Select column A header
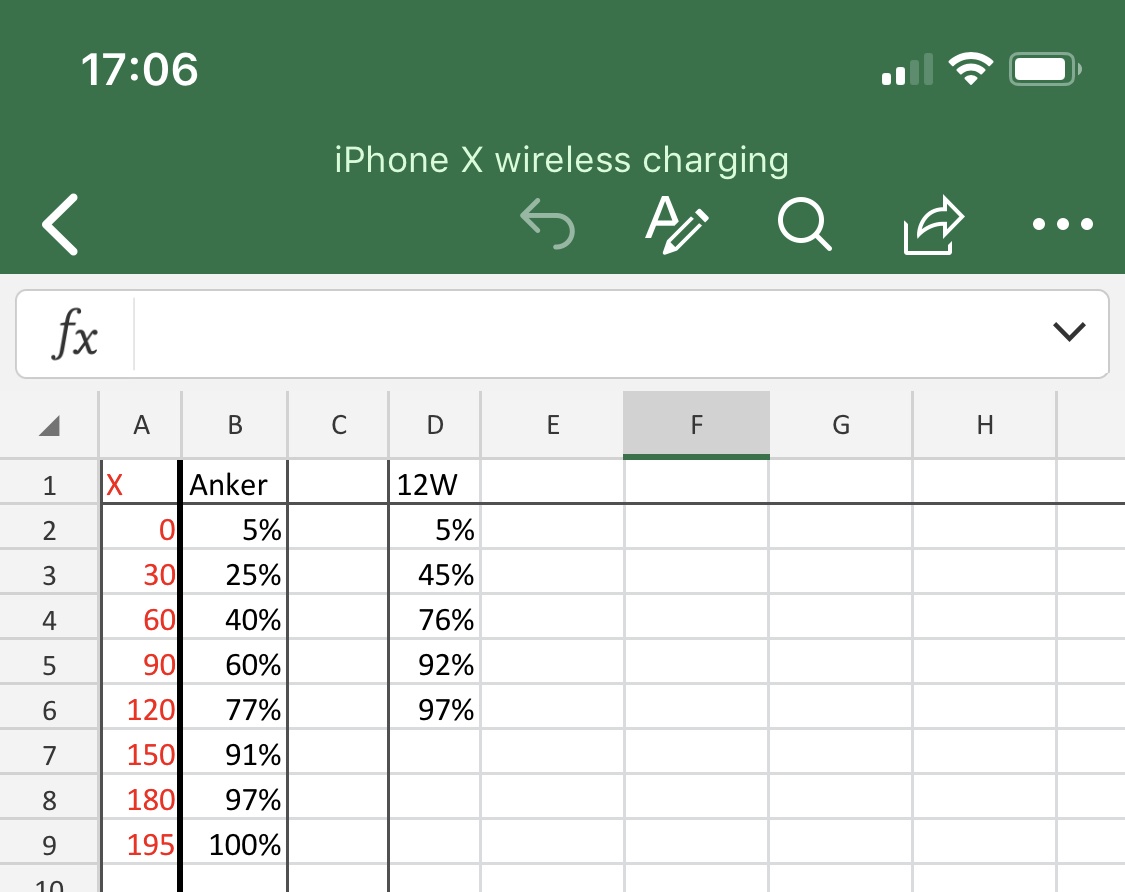 pyautogui.click(x=141, y=425)
